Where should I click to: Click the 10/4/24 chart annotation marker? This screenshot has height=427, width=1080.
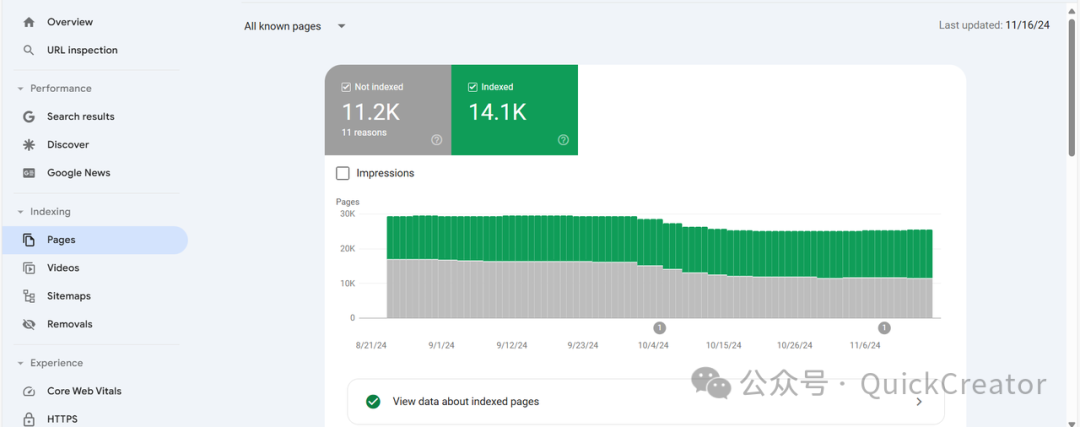[x=660, y=328]
